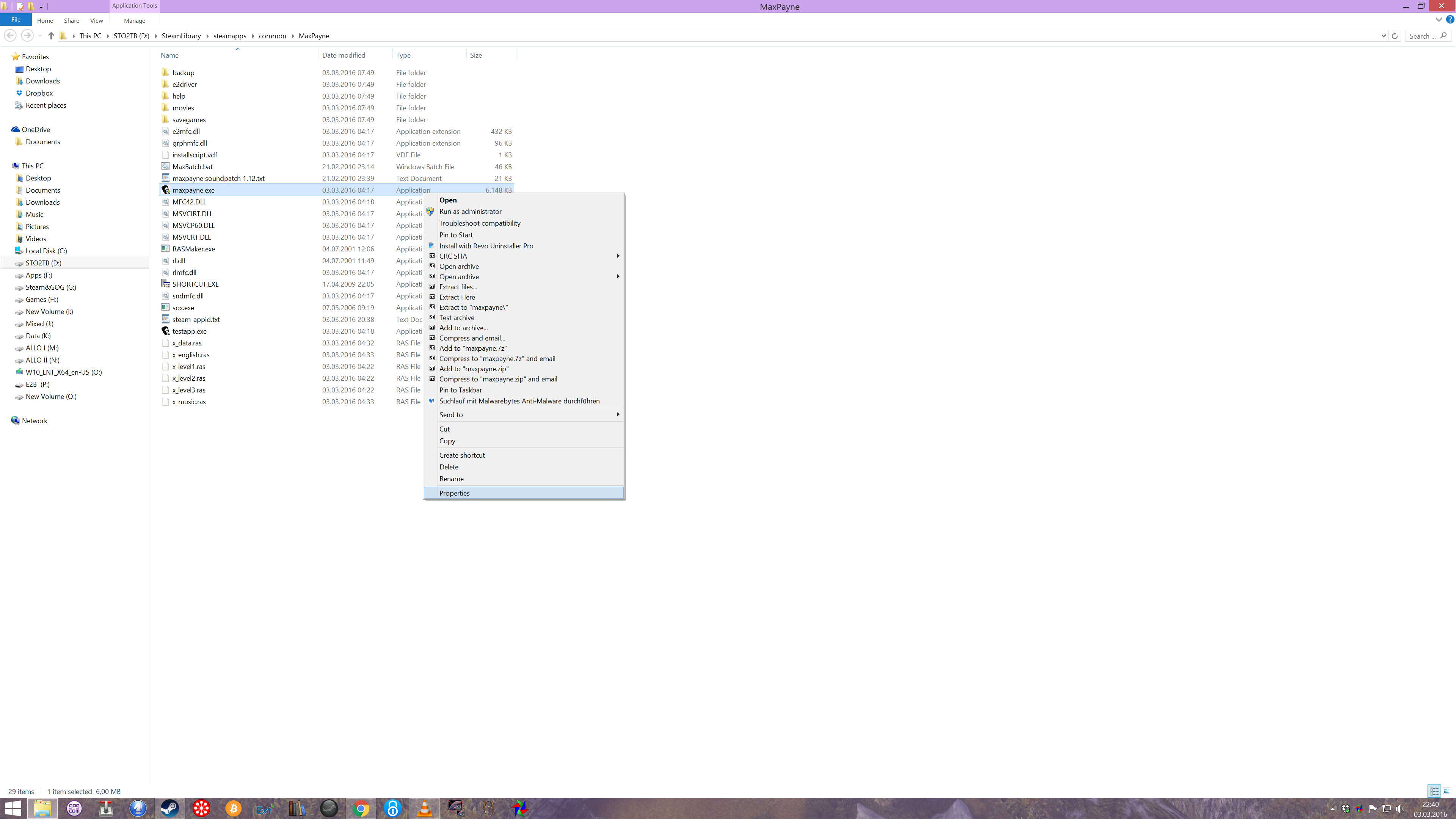The height and width of the screenshot is (819, 1456).
Task: Open the address bar history dropdown
Action: pyautogui.click(x=1383, y=36)
